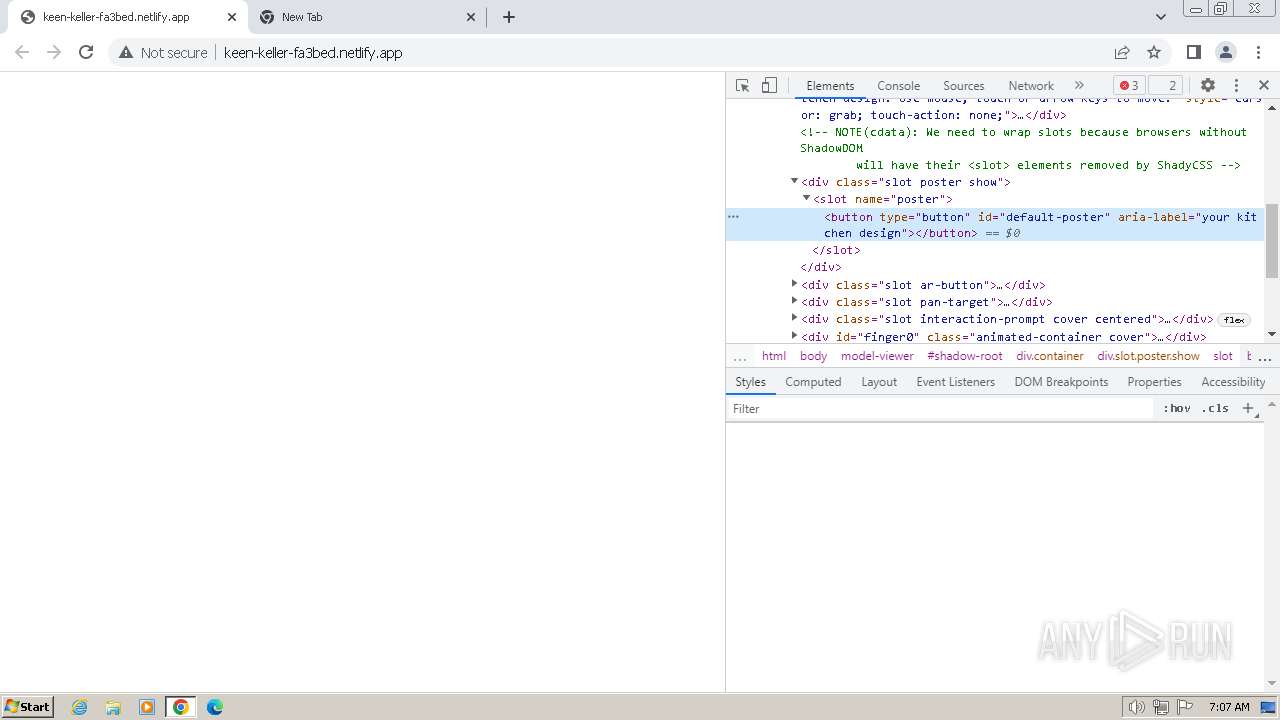Open a new tab with plus button

(x=509, y=17)
